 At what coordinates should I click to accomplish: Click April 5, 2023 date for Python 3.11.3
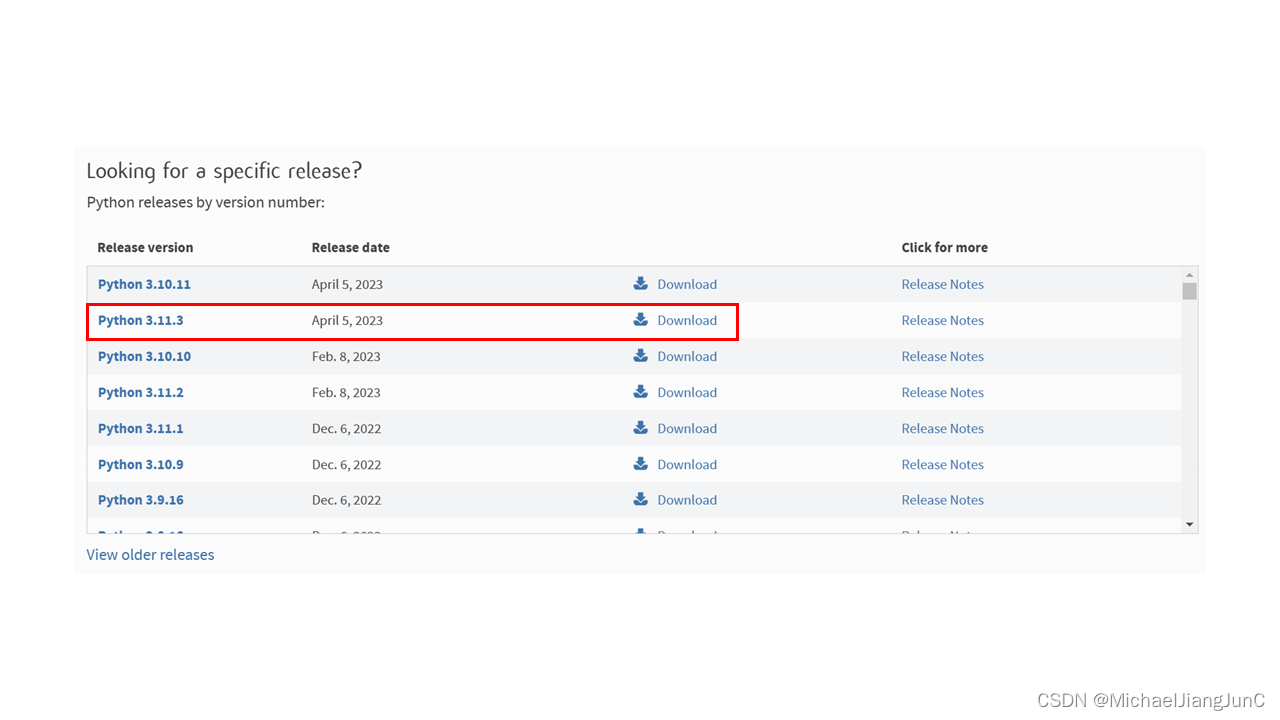tap(347, 320)
